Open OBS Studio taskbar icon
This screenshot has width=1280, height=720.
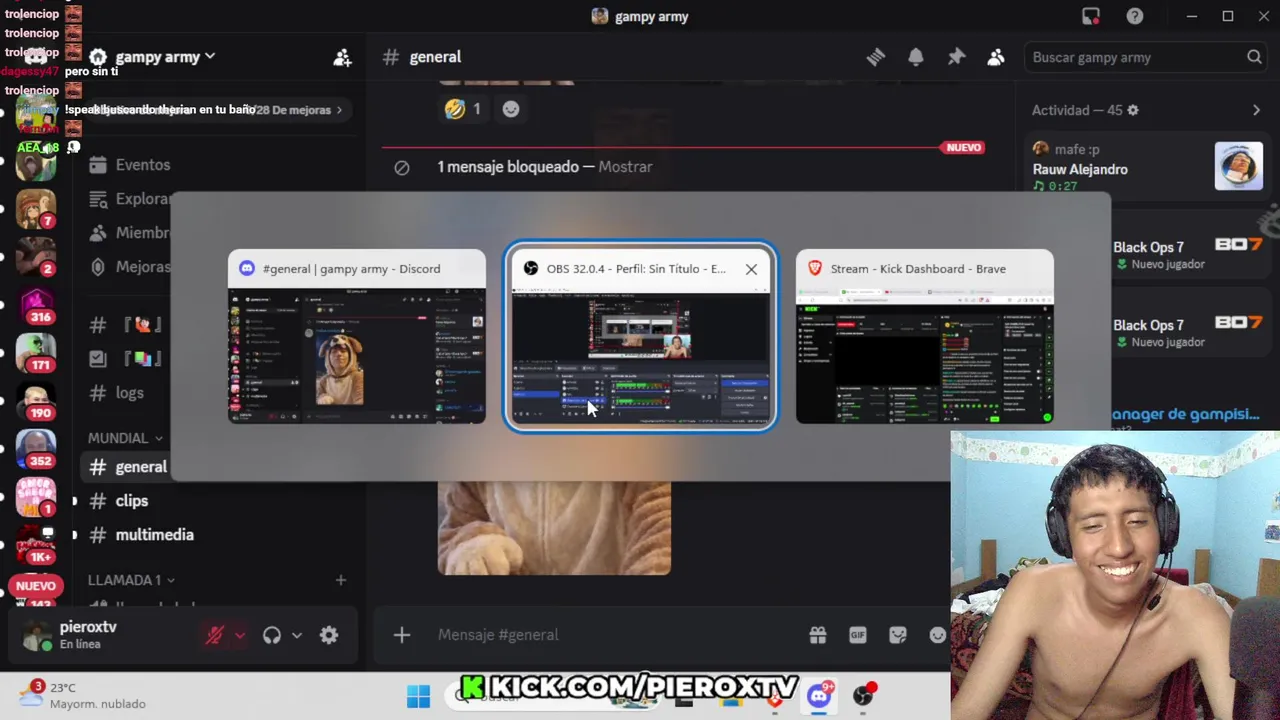[x=863, y=695]
